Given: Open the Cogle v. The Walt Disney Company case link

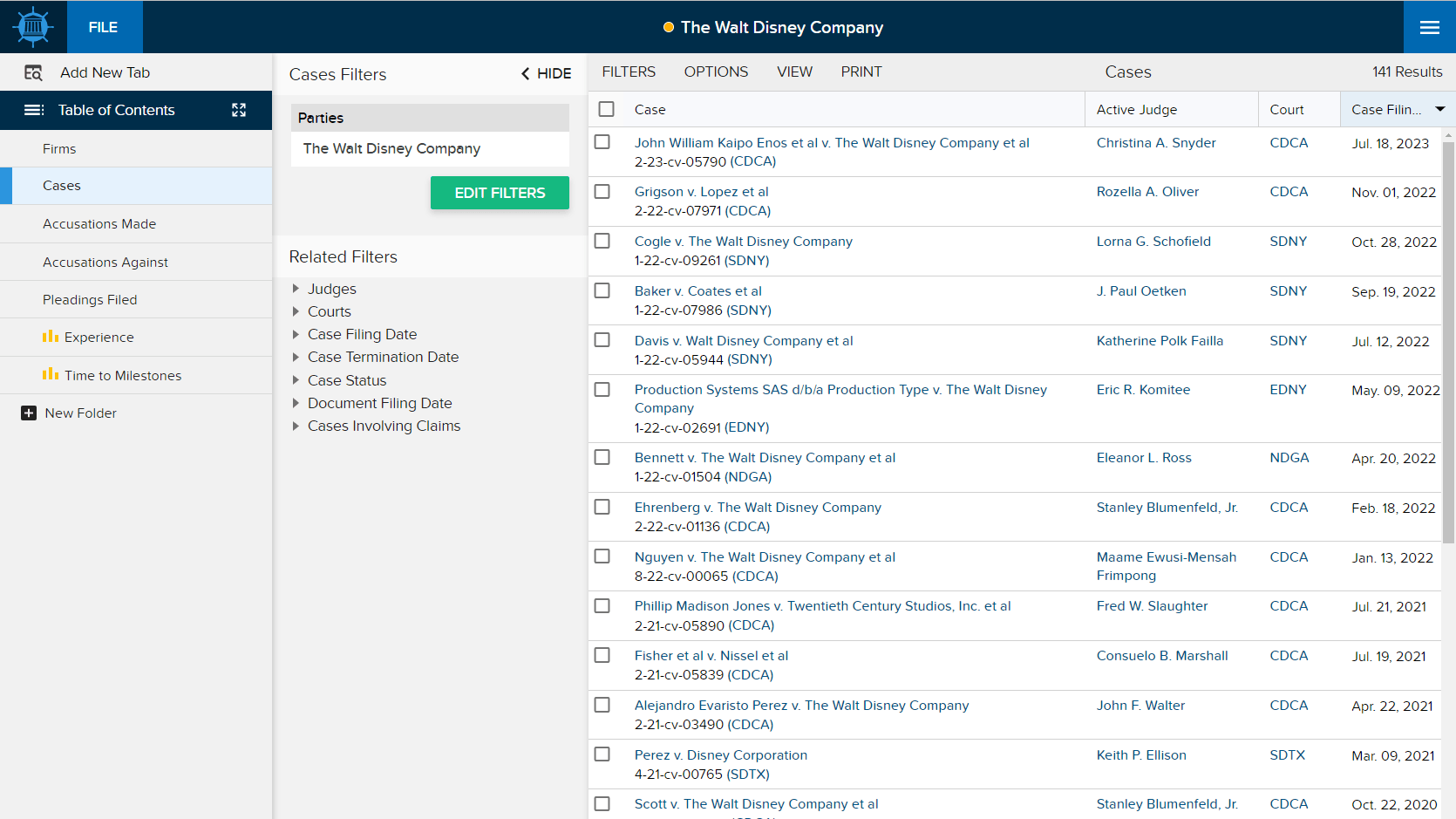Looking at the screenshot, I should pos(743,242).
